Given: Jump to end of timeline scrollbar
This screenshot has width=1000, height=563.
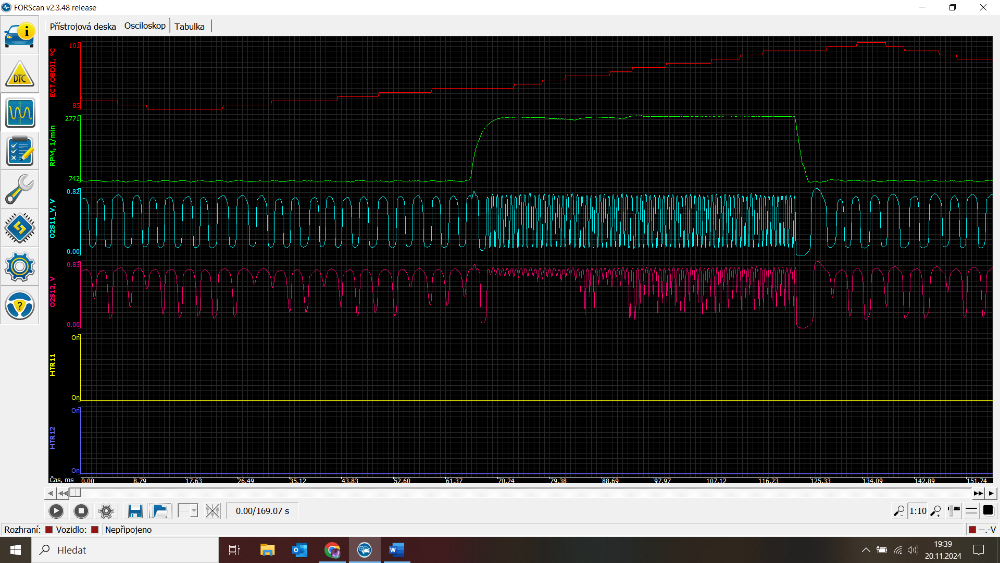Looking at the screenshot, I should click(x=978, y=493).
